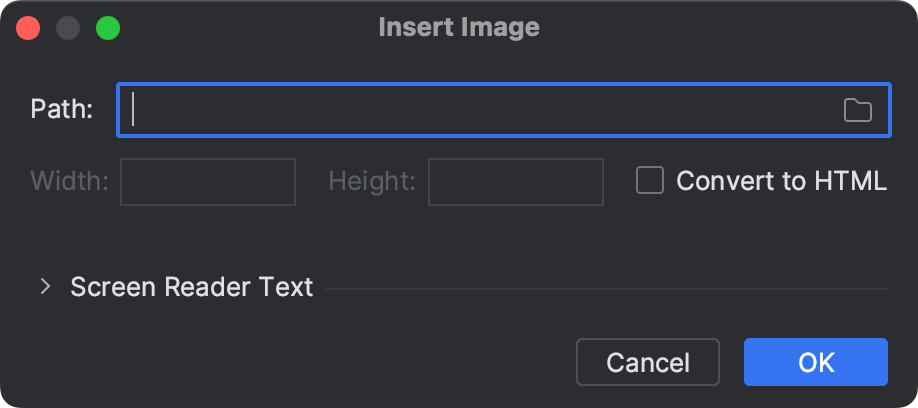Click the Width label
This screenshot has height=408, width=918.
click(69, 181)
